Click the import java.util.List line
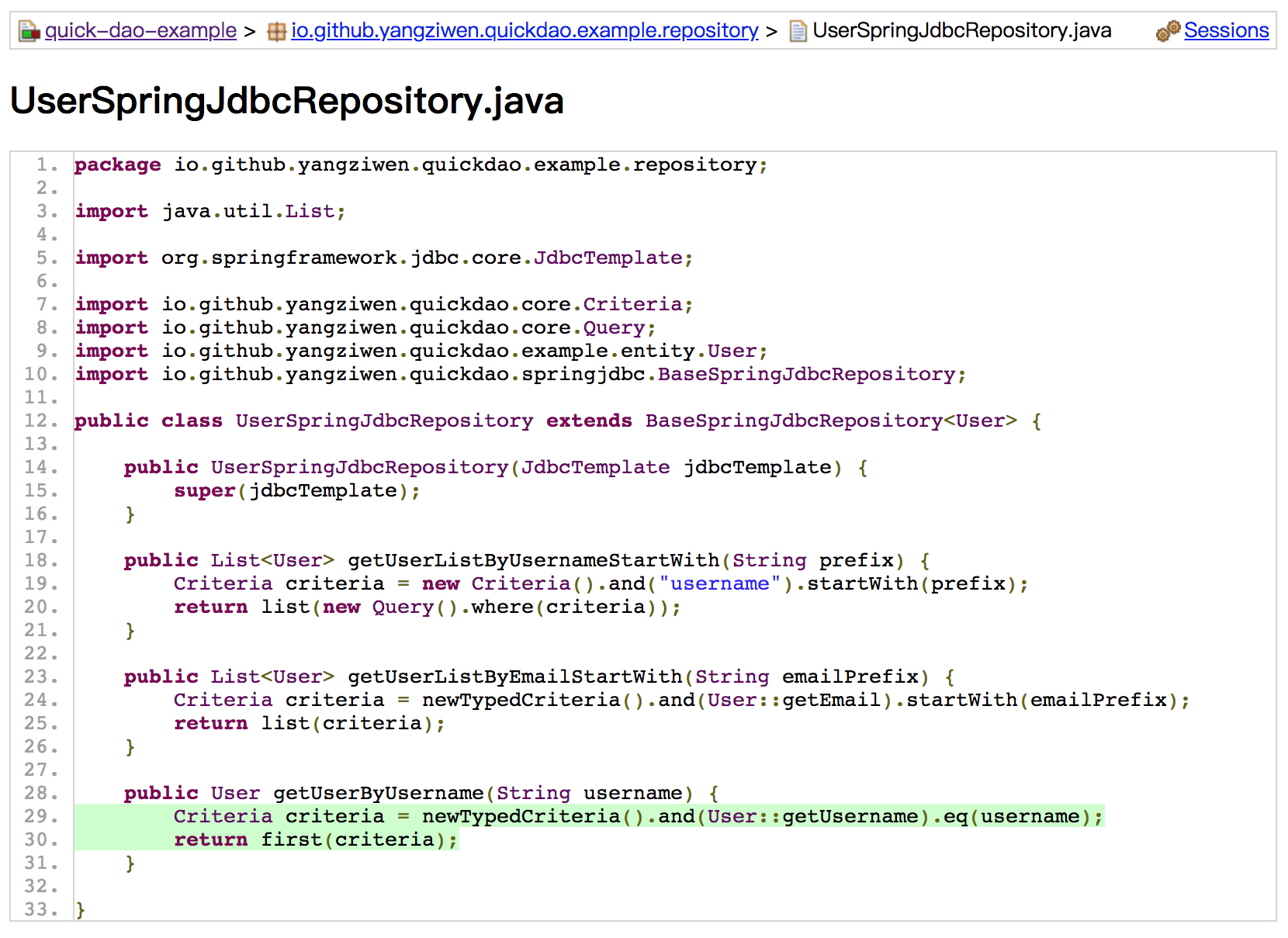1288x938 pixels. (x=210, y=212)
